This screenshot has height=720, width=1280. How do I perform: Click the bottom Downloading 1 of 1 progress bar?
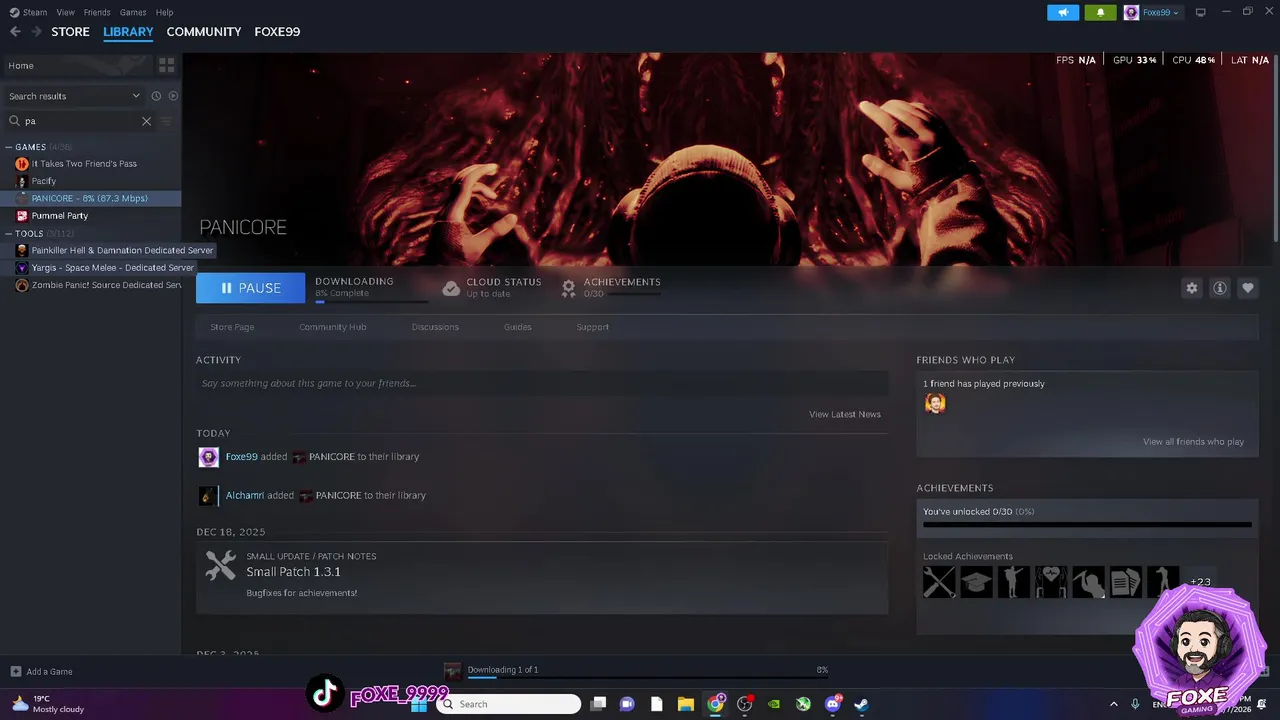648,677
